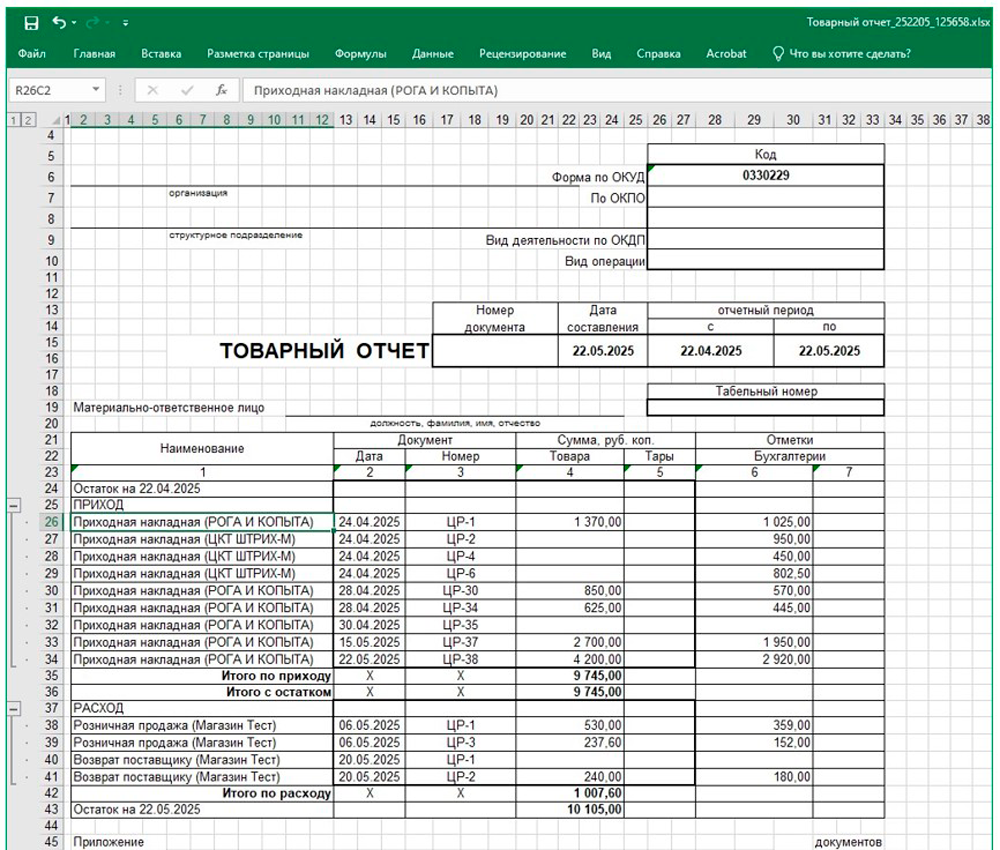Click the Save icon in quick access toolbar
The height and width of the screenshot is (850, 1000).
click(31, 22)
